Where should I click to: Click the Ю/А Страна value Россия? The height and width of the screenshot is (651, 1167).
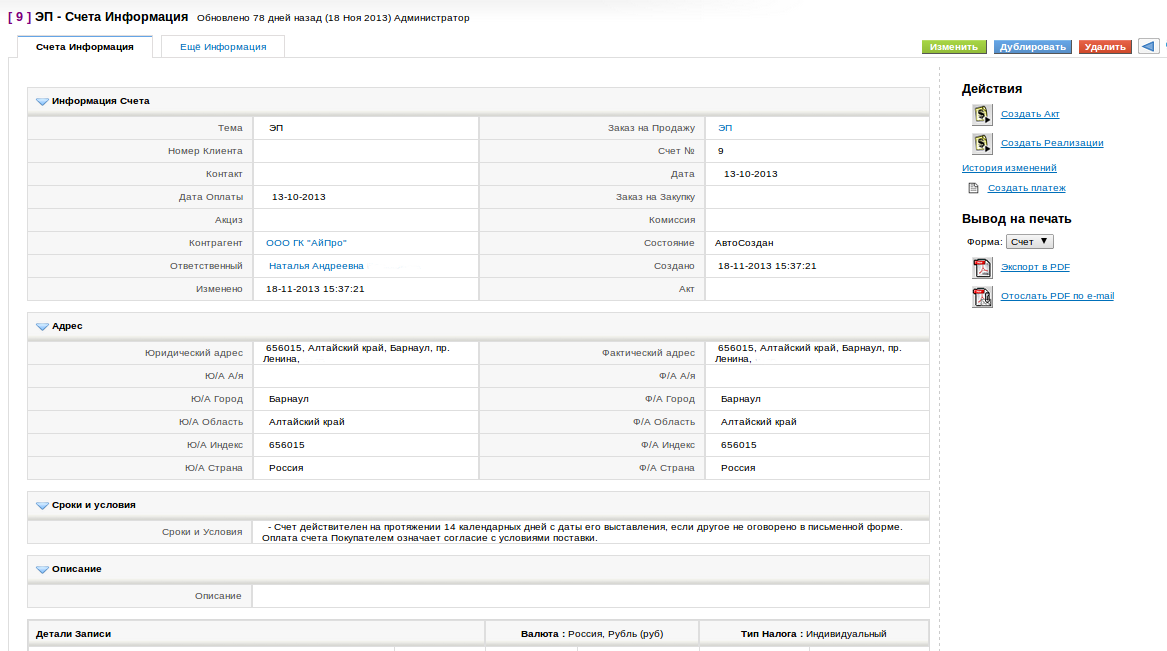[x=286, y=469]
